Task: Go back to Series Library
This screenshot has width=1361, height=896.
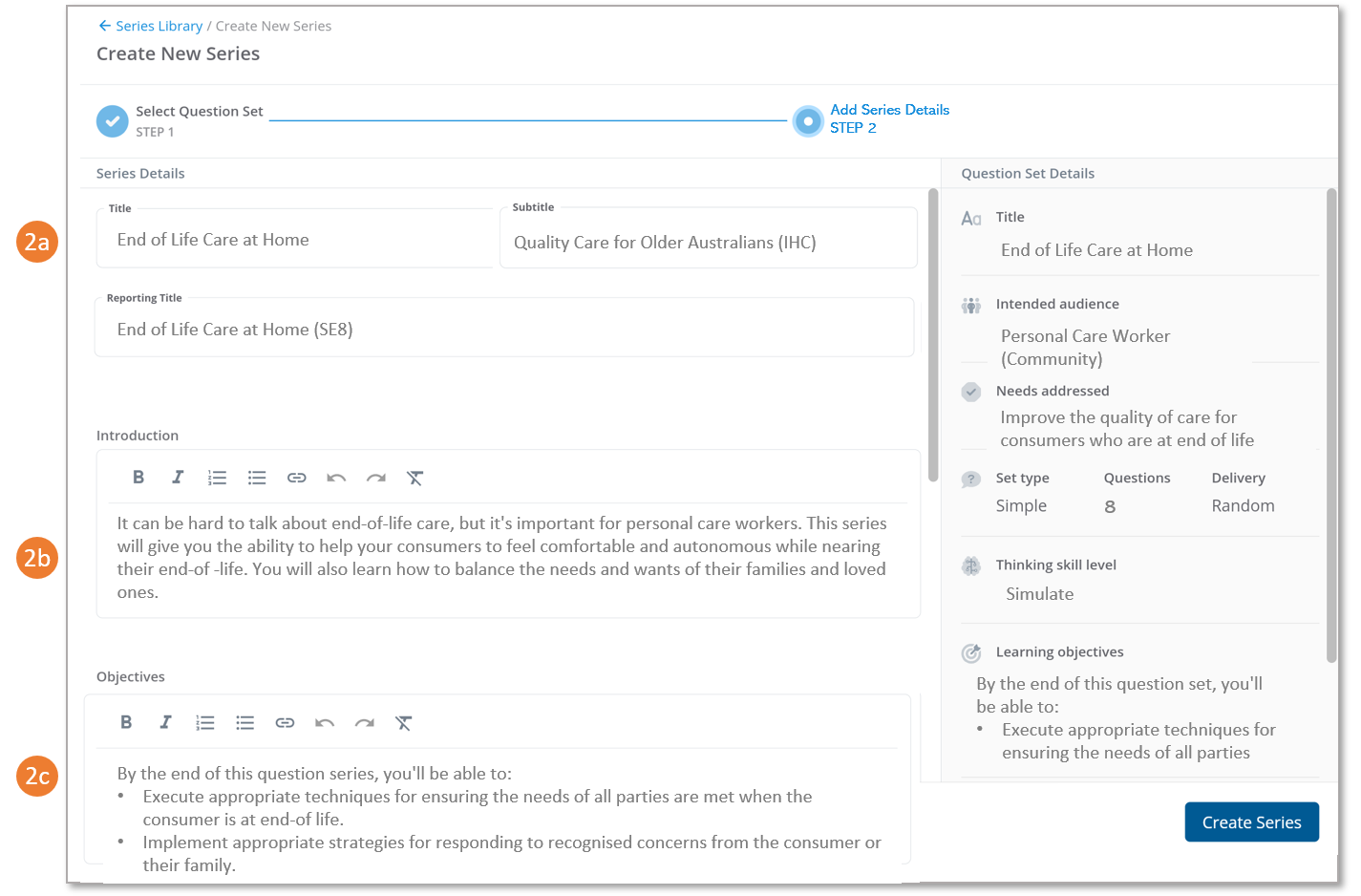Action: [x=151, y=26]
